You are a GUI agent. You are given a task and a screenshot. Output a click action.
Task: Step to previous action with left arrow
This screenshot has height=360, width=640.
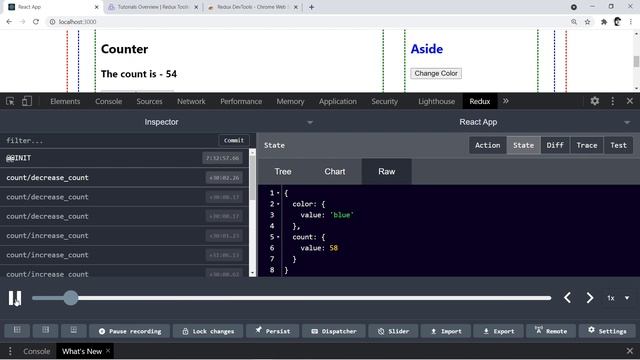click(567, 298)
